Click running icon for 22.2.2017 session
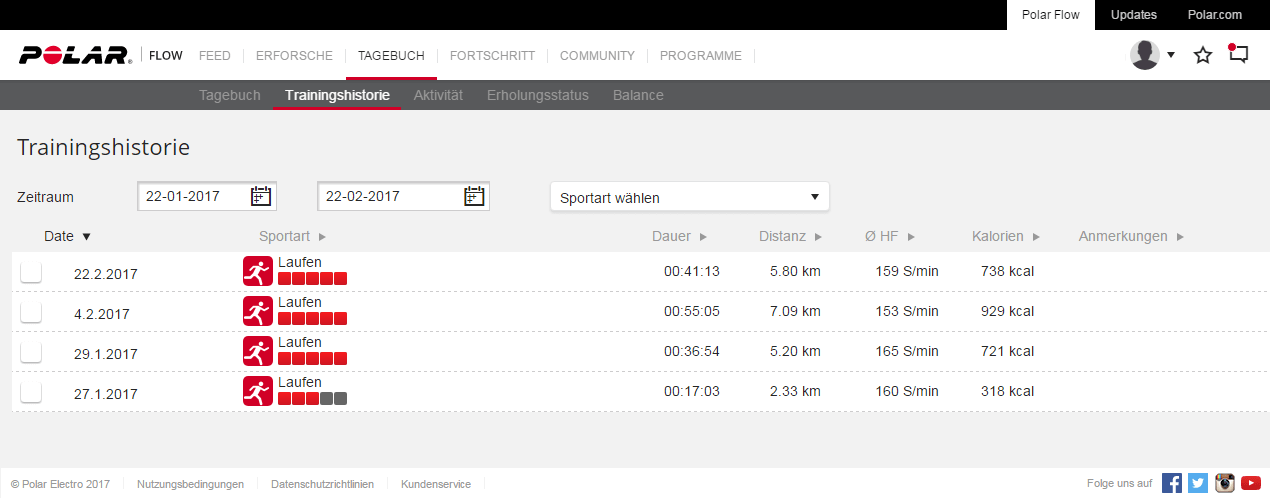The image size is (1270, 498). tap(258, 270)
